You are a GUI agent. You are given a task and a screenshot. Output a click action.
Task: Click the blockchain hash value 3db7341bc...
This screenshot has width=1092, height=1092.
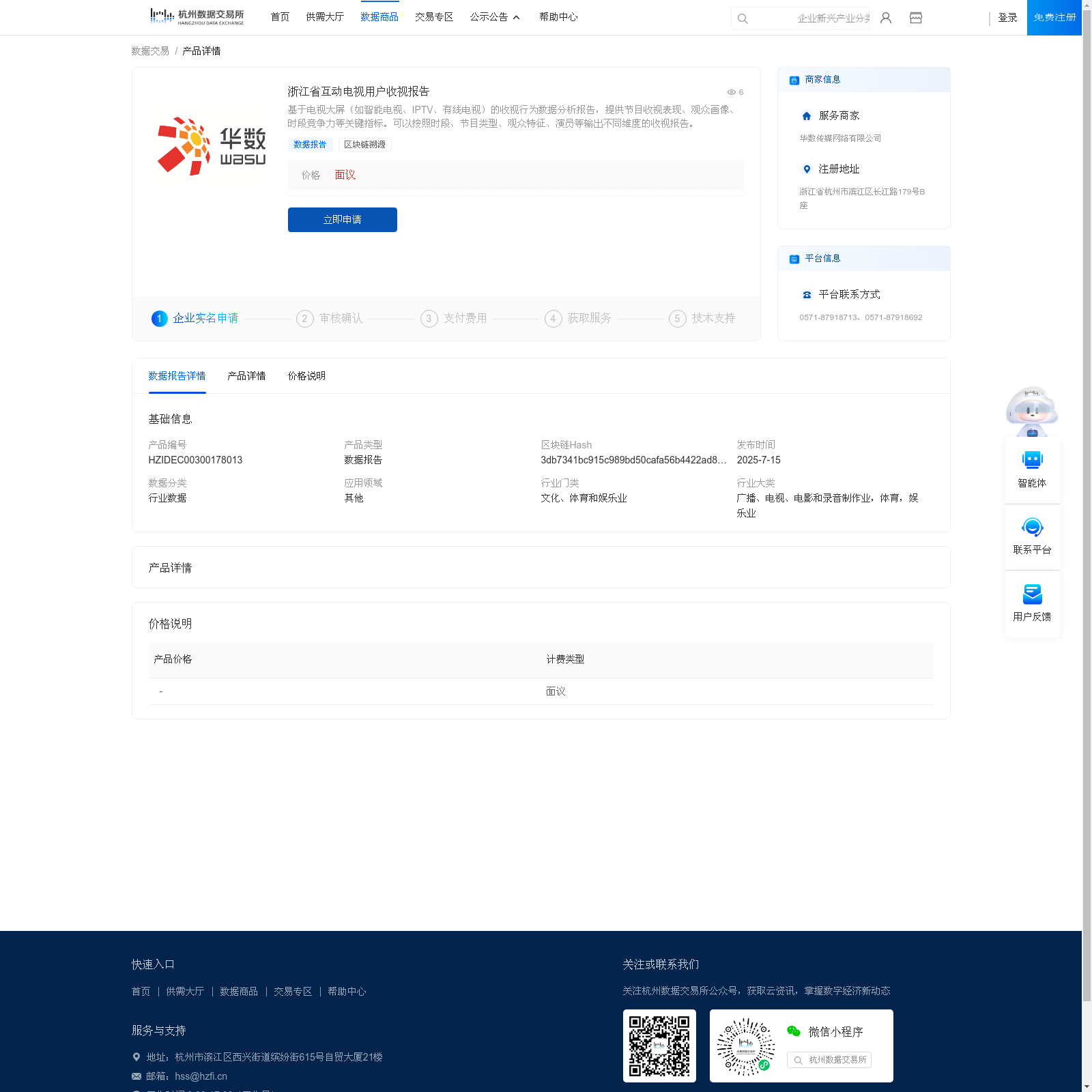633,460
